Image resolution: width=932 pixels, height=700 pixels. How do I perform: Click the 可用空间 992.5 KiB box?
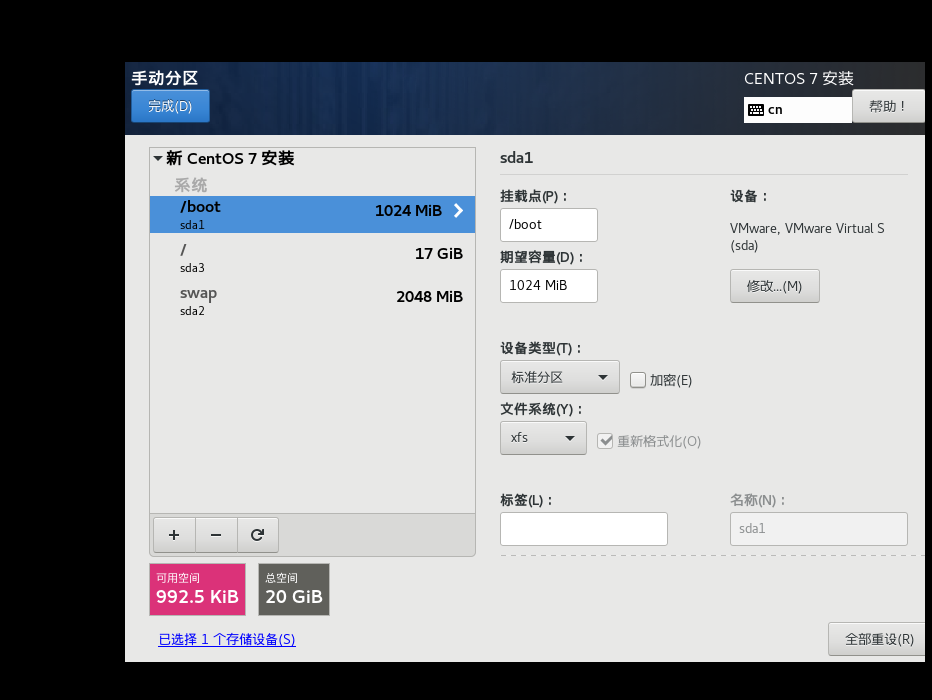[x=197, y=589]
